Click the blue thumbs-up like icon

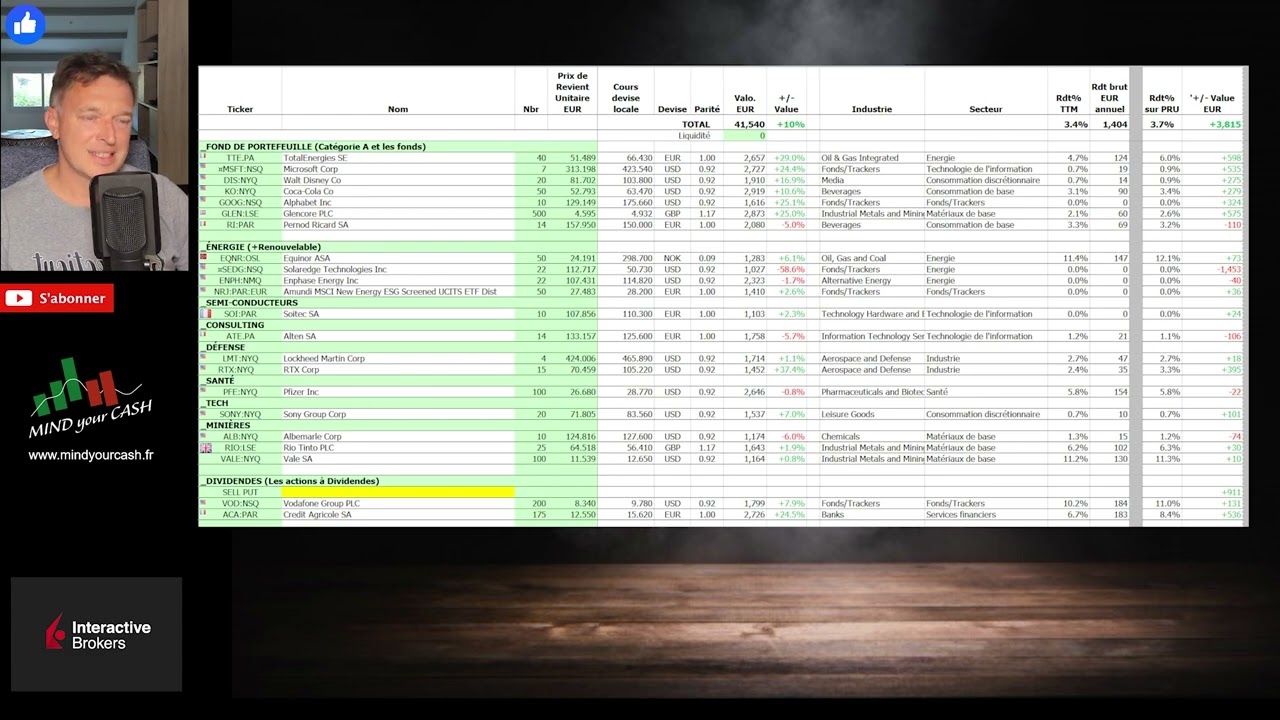25,24
